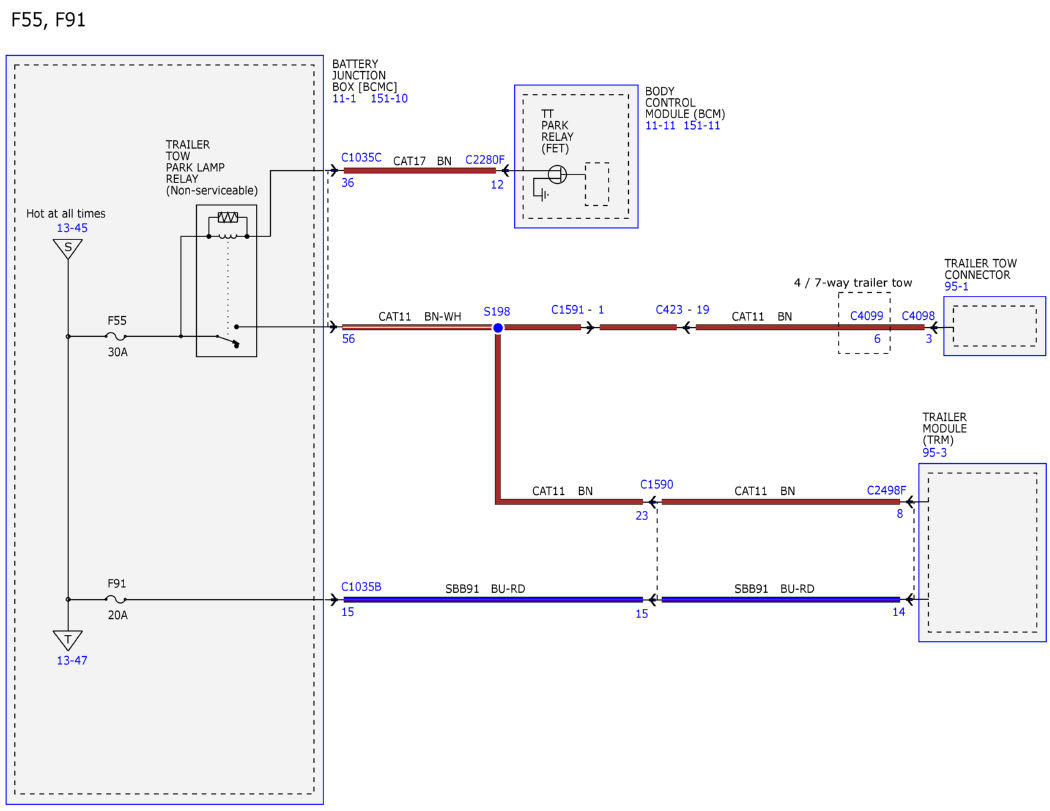Select the C1590 connector label
The width and height of the screenshot is (1050, 811).
[657, 484]
